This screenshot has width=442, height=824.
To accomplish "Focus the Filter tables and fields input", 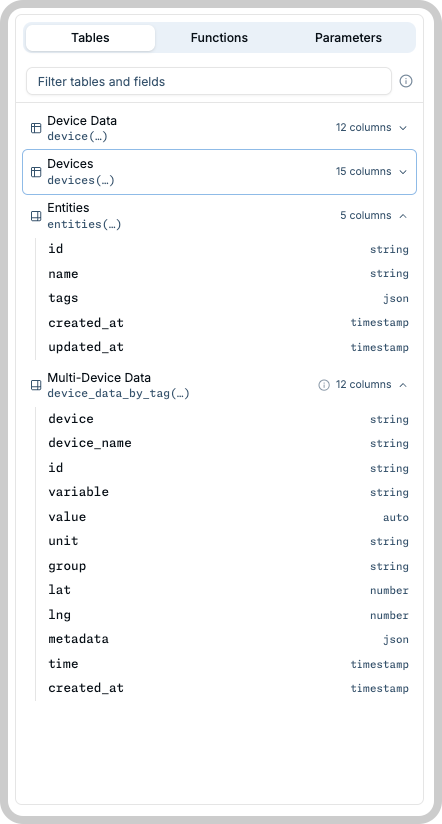I will click(x=209, y=81).
